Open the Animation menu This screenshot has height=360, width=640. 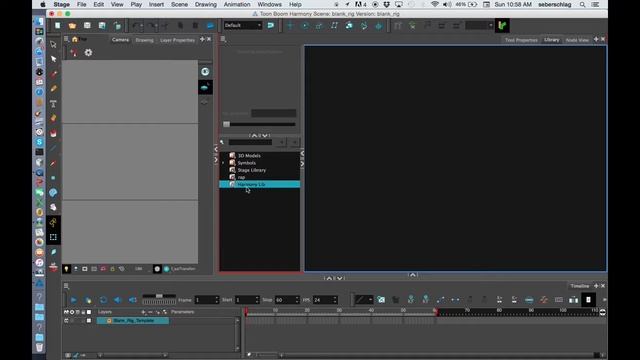[x=237, y=4]
